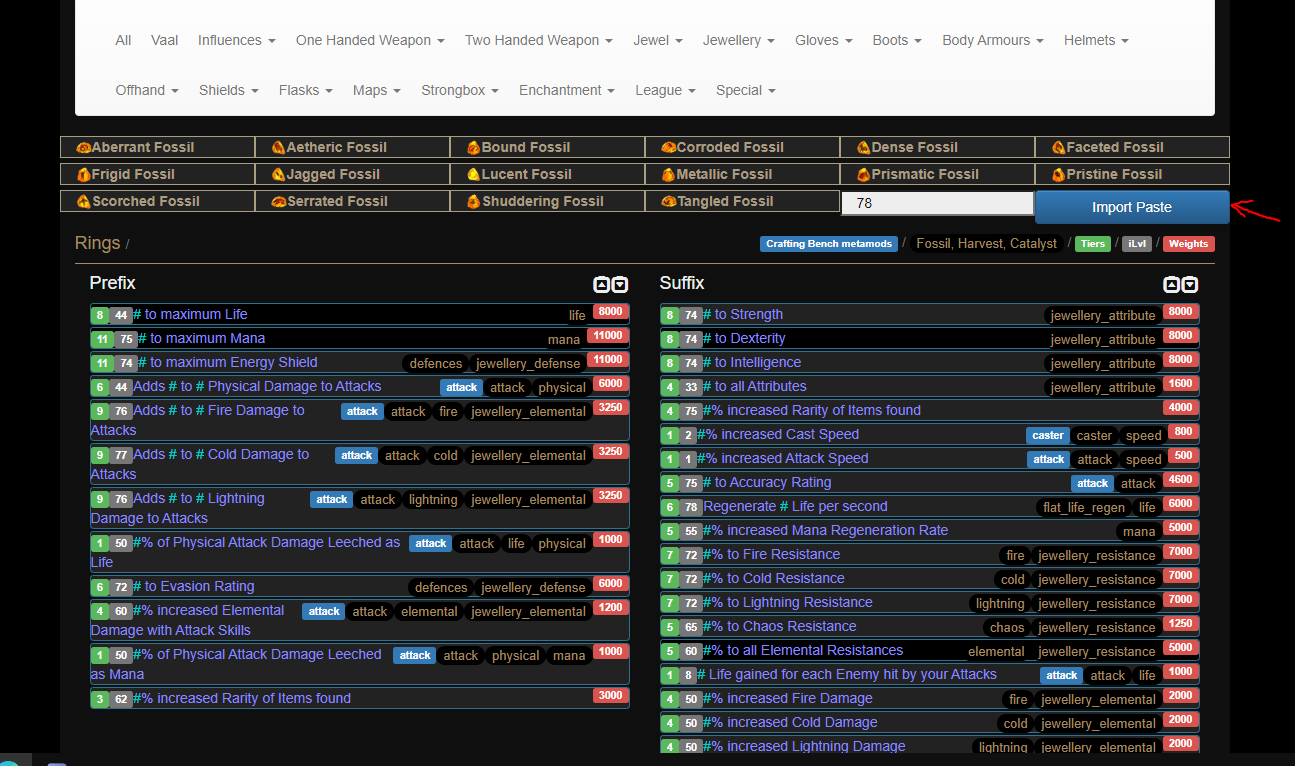The image size is (1295, 766).
Task: Open the Influences dropdown
Action: pyautogui.click(x=236, y=40)
